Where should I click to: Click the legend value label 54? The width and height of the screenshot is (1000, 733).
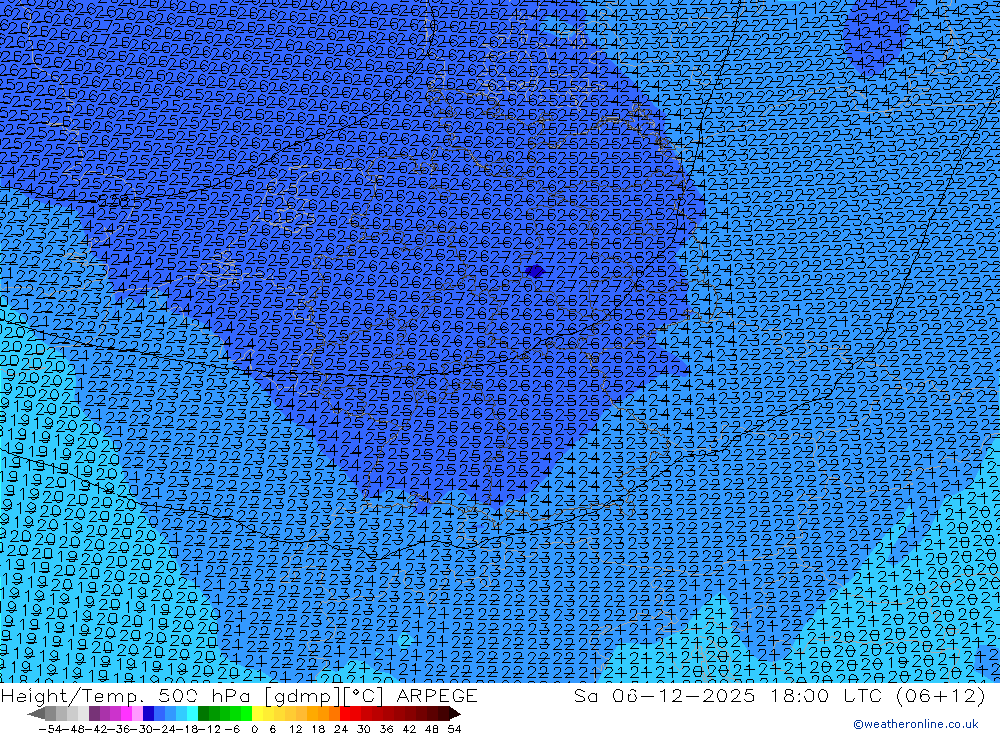pos(454,729)
